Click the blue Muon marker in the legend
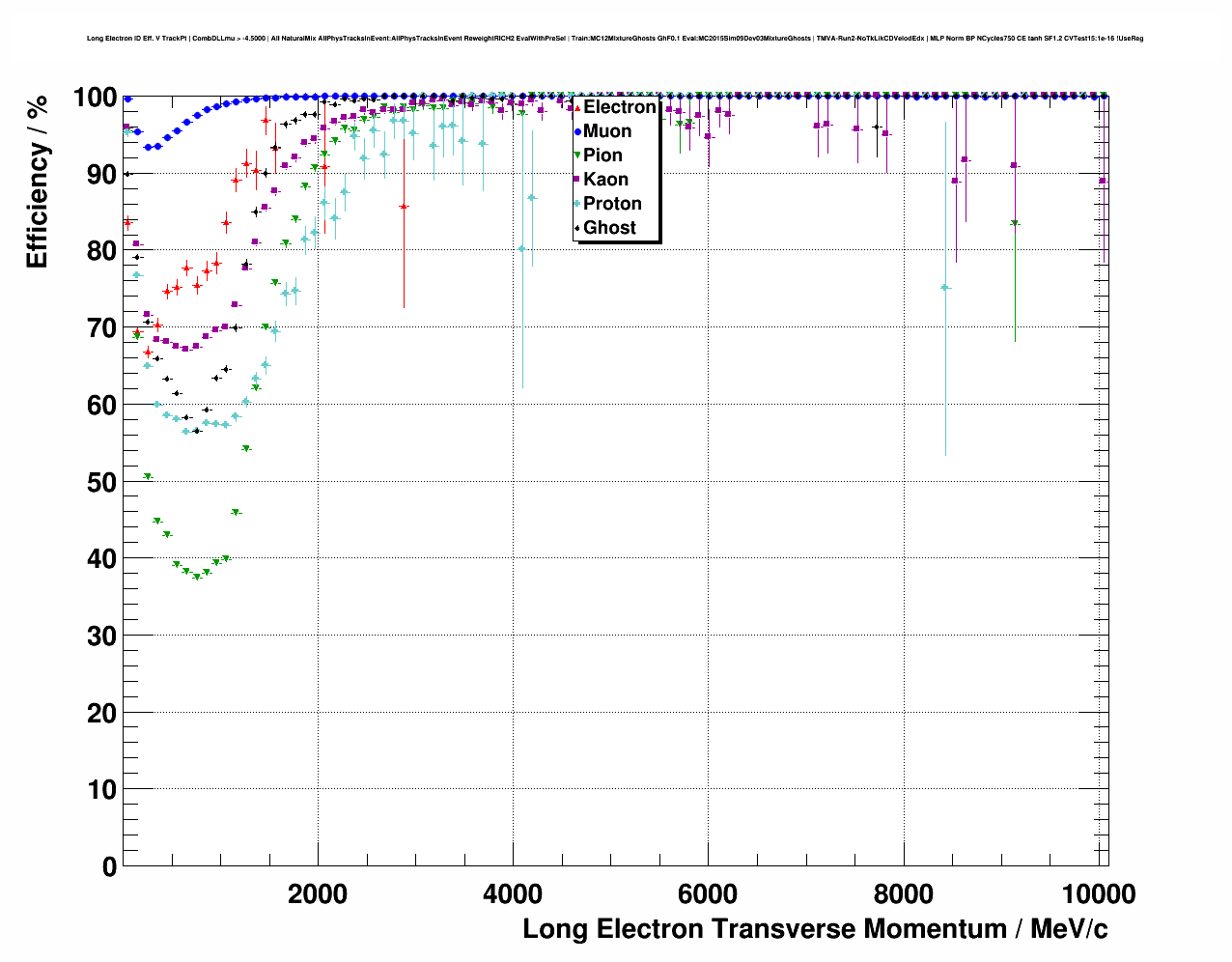Viewport: 1232px width, 962px height. tap(578, 131)
